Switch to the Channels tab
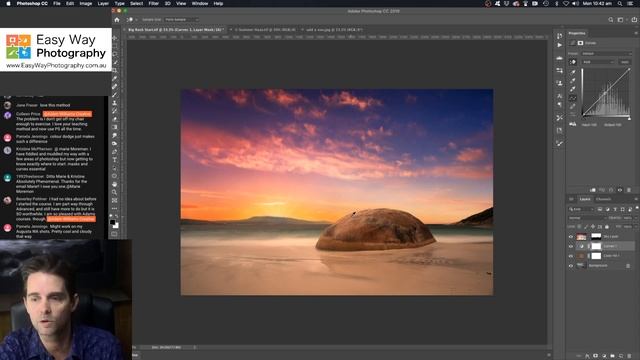This screenshot has height=360, width=640. point(603,199)
